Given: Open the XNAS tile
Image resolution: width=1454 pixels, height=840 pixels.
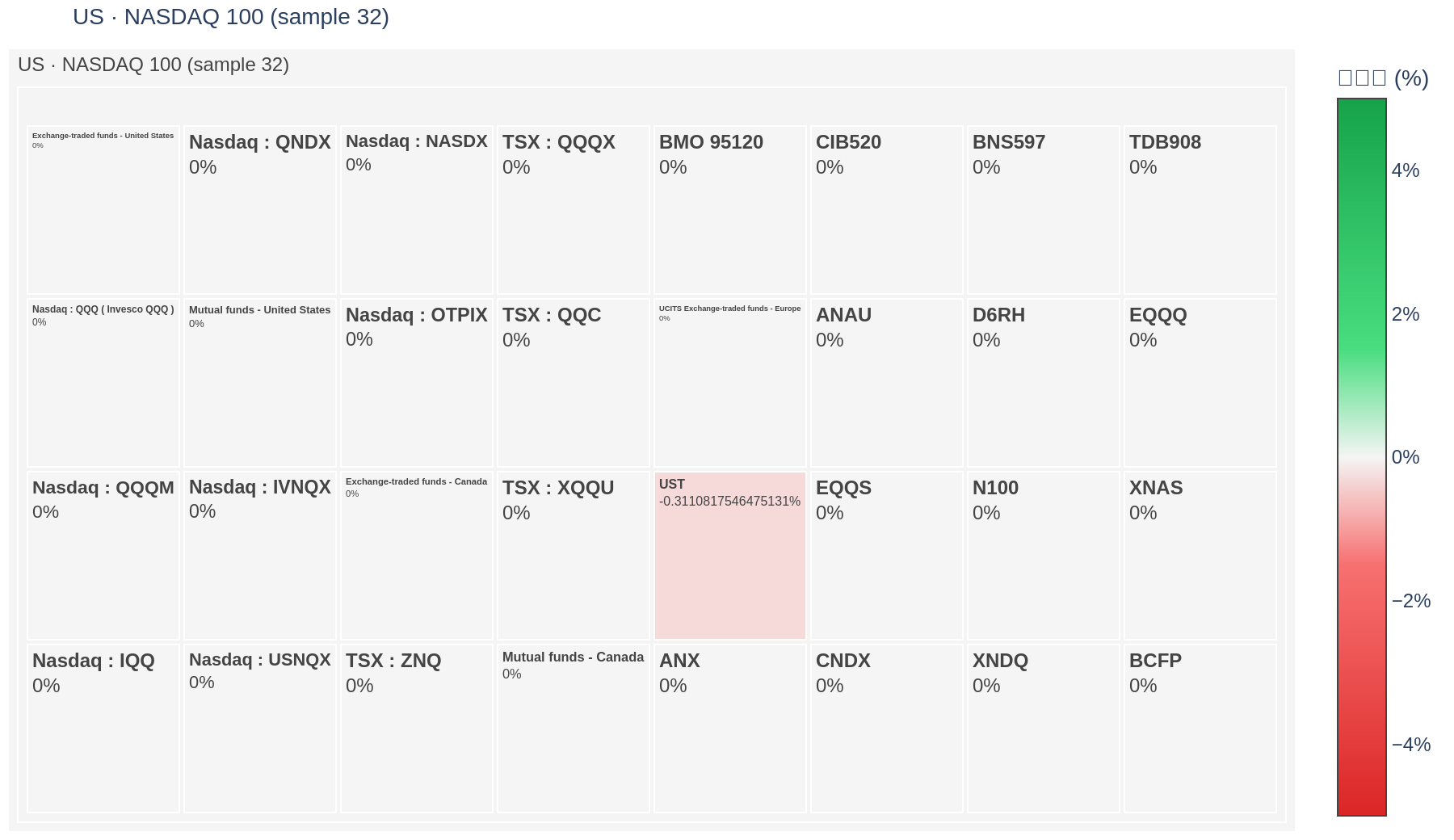Looking at the screenshot, I should pyautogui.click(x=1200, y=556).
